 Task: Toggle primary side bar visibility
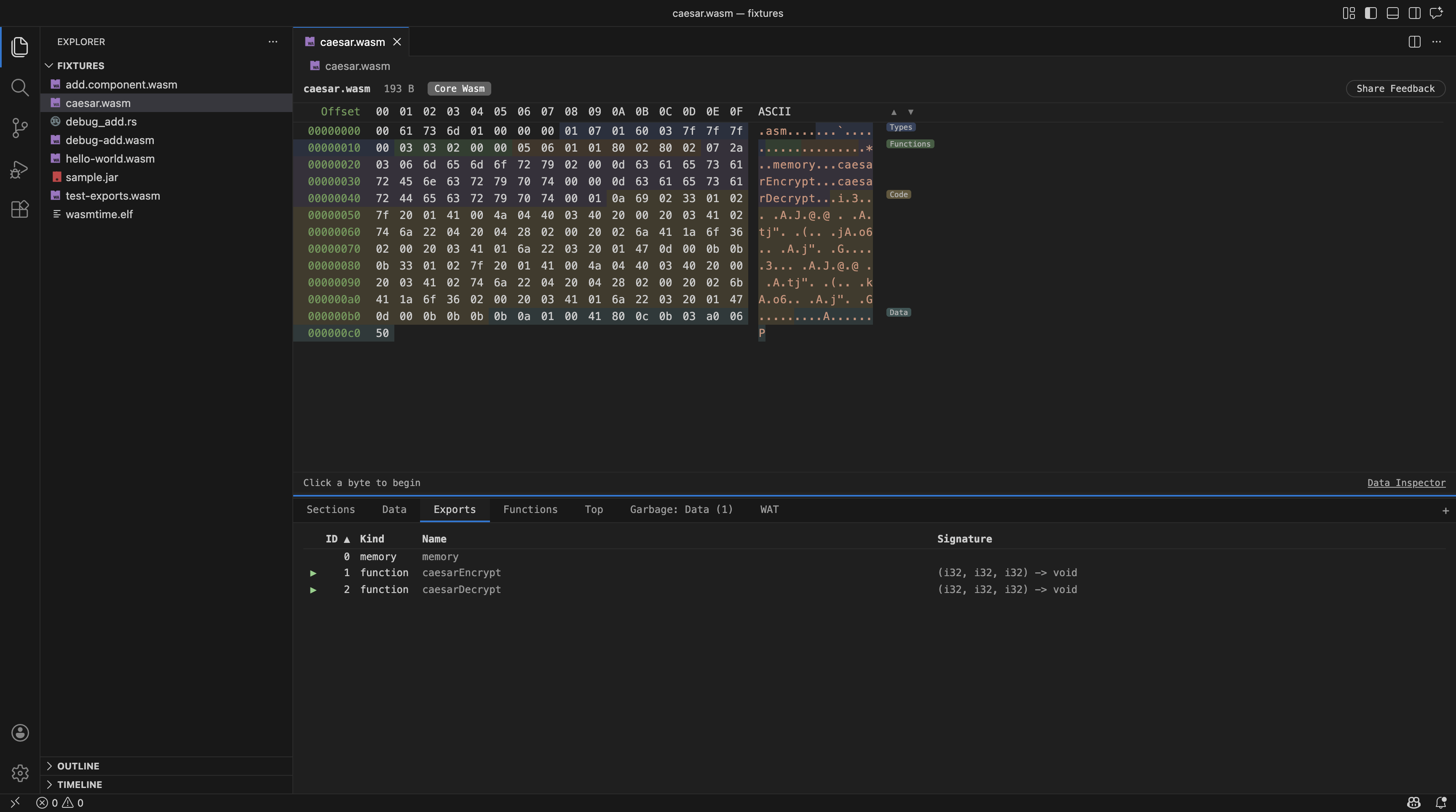[1370, 13]
